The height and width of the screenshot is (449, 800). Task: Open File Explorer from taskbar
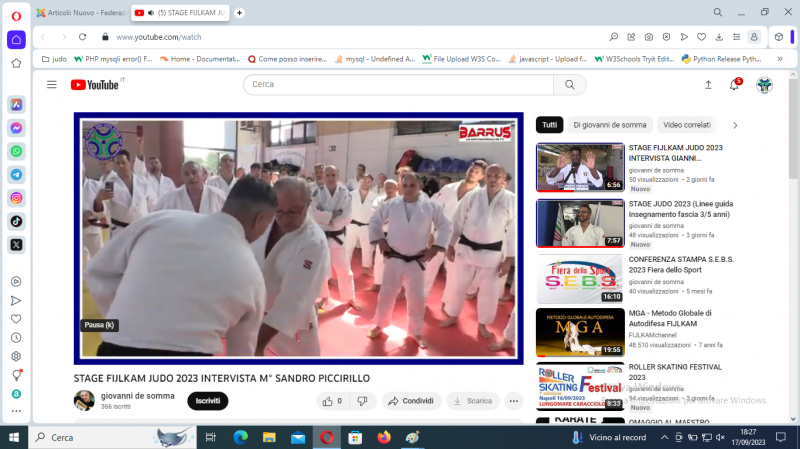[x=269, y=437]
